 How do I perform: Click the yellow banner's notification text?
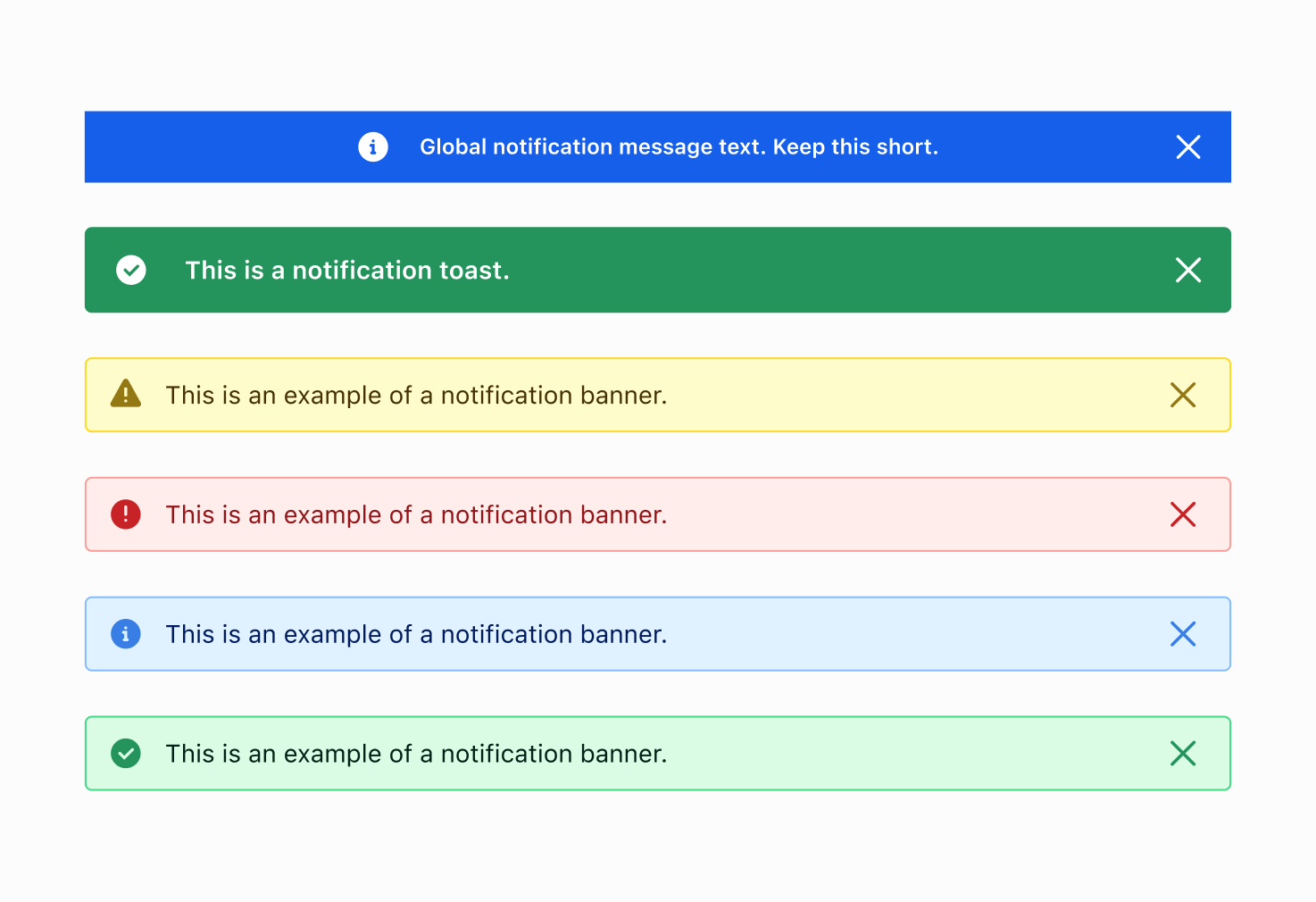(416, 395)
